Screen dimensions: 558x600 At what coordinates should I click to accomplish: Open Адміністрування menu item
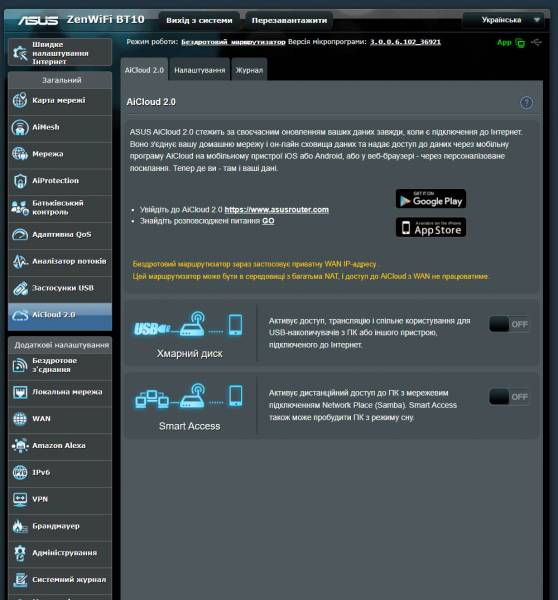point(60,553)
